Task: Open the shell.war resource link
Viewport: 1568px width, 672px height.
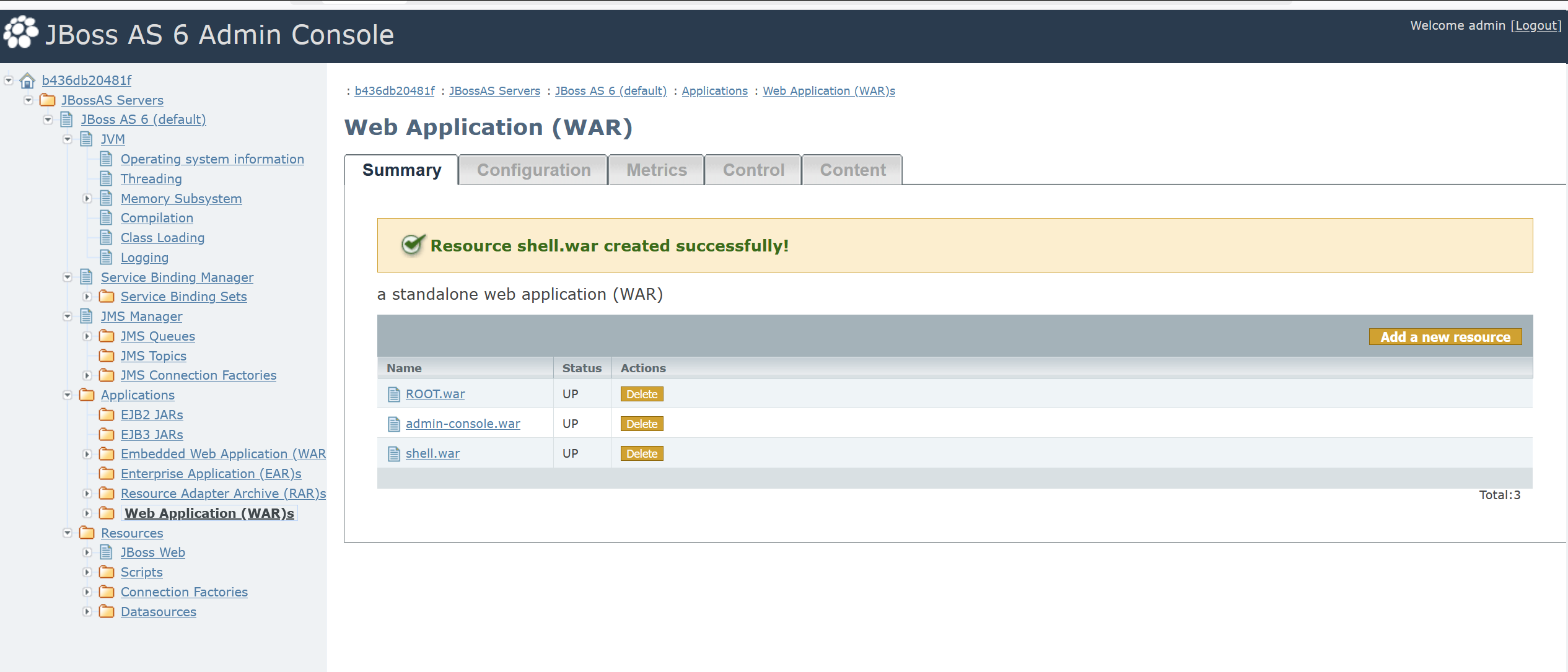Action: pos(432,453)
